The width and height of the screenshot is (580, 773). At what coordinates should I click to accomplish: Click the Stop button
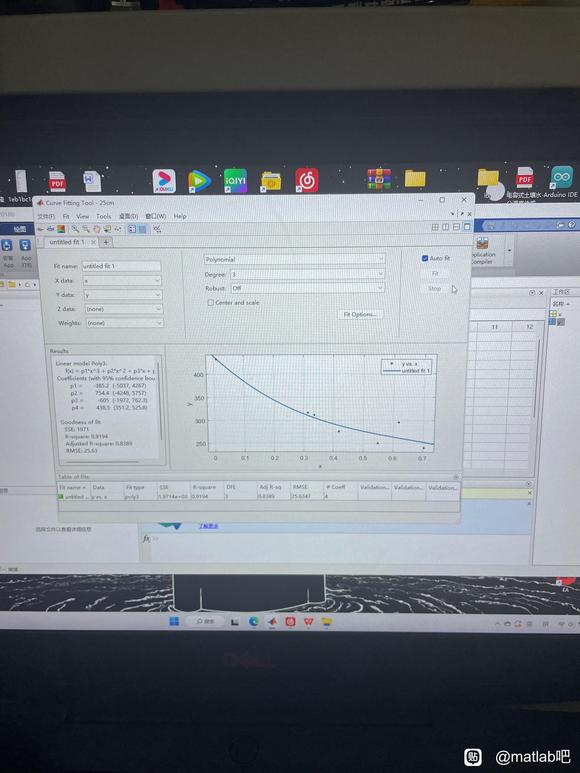coord(435,288)
